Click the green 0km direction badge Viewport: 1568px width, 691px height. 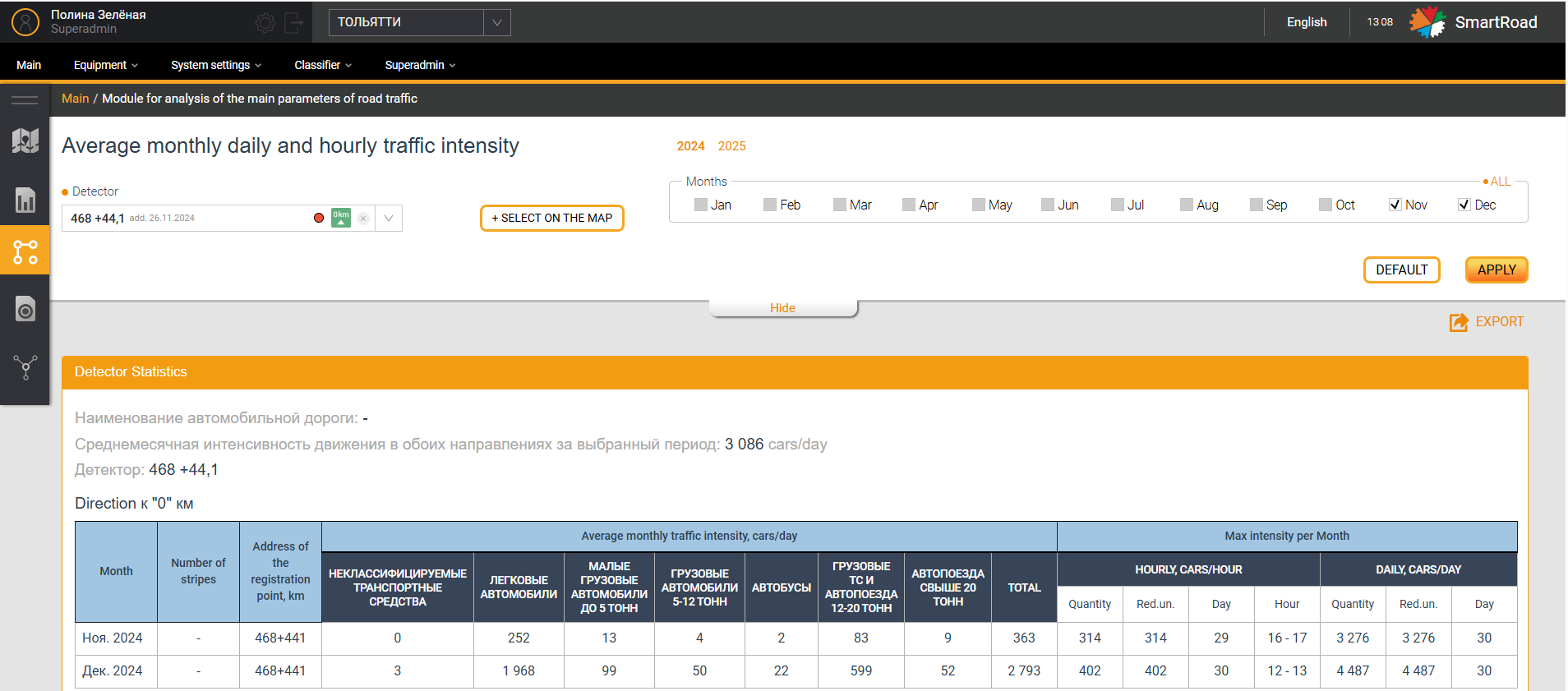click(x=341, y=218)
